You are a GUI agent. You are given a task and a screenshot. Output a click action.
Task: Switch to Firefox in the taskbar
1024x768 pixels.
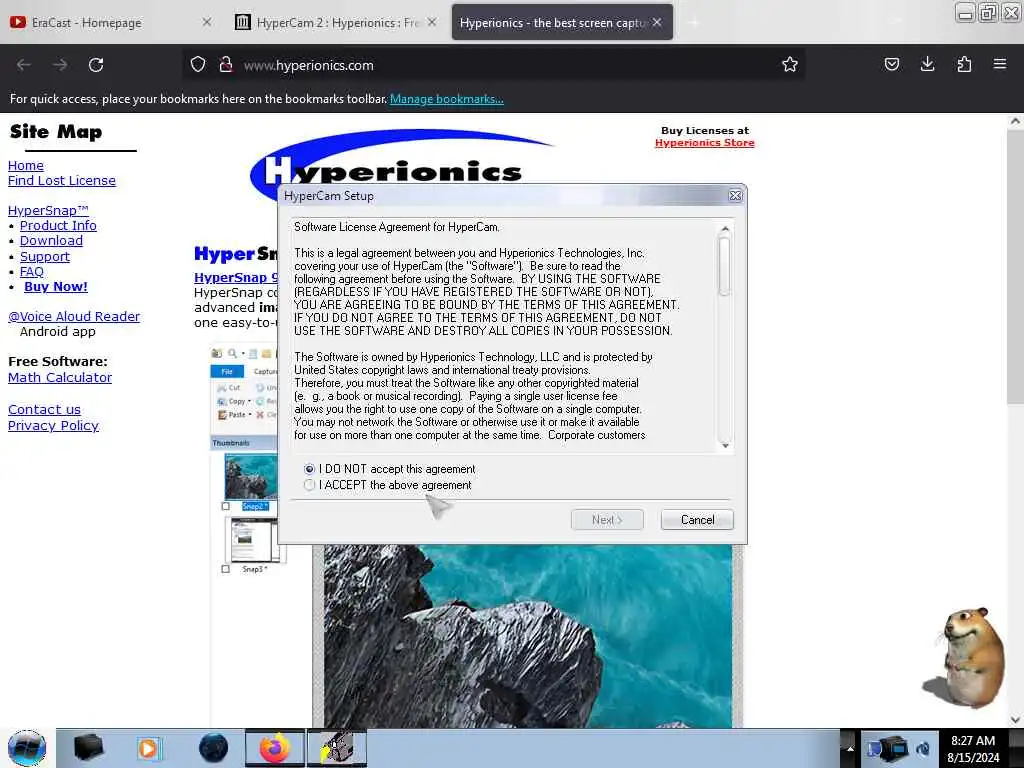tap(275, 748)
